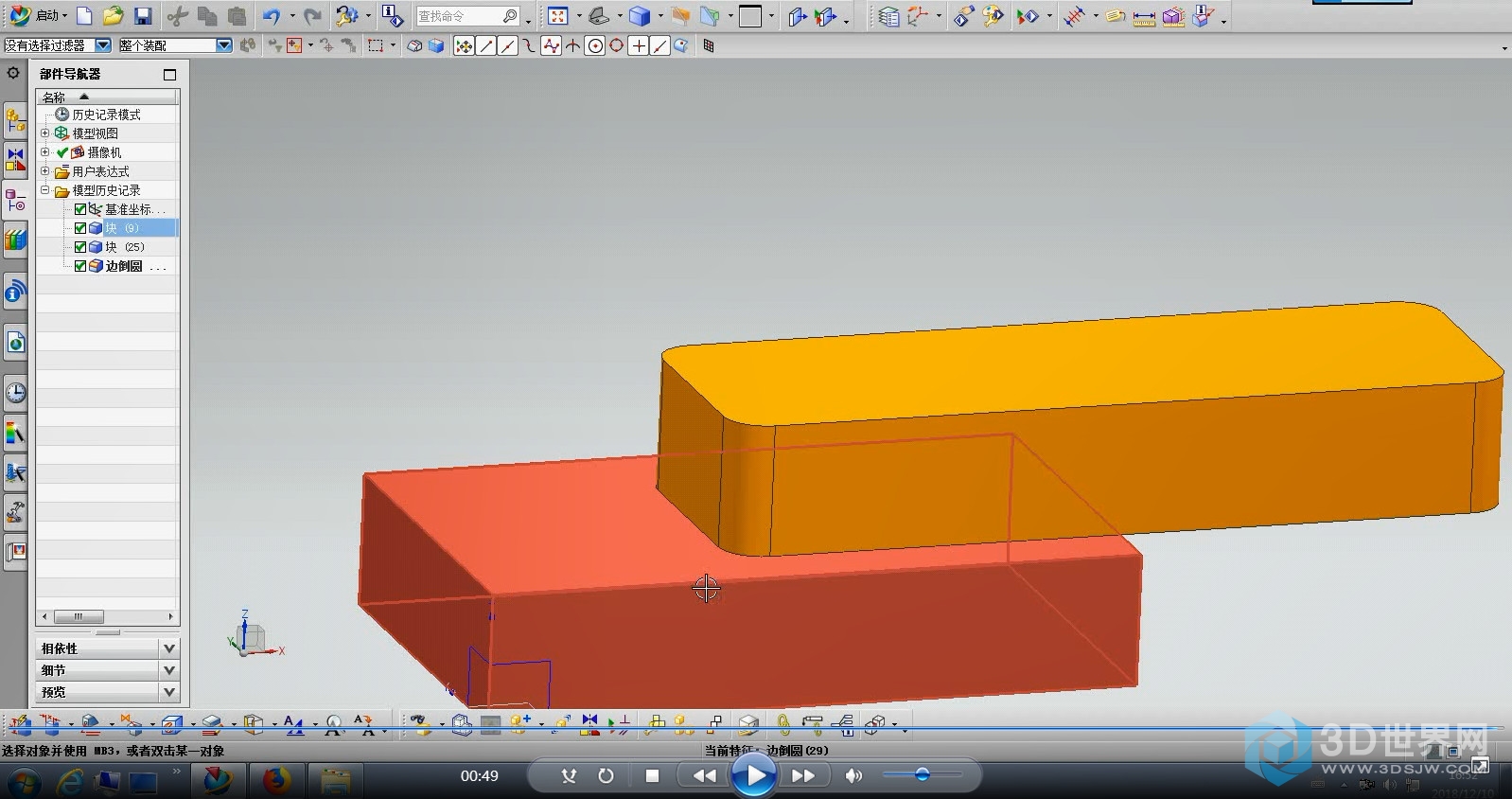
Task: Click the player volume slider
Action: pos(923,774)
